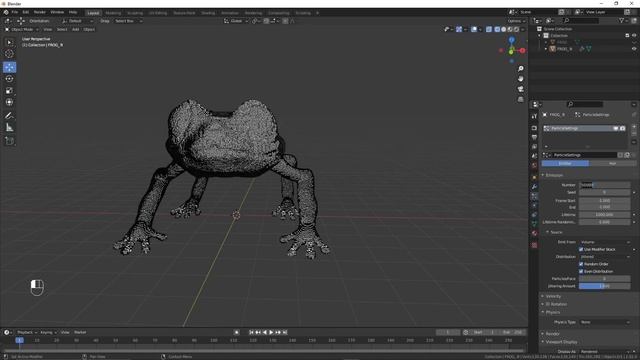Open the viewport Add menu

(76, 29)
